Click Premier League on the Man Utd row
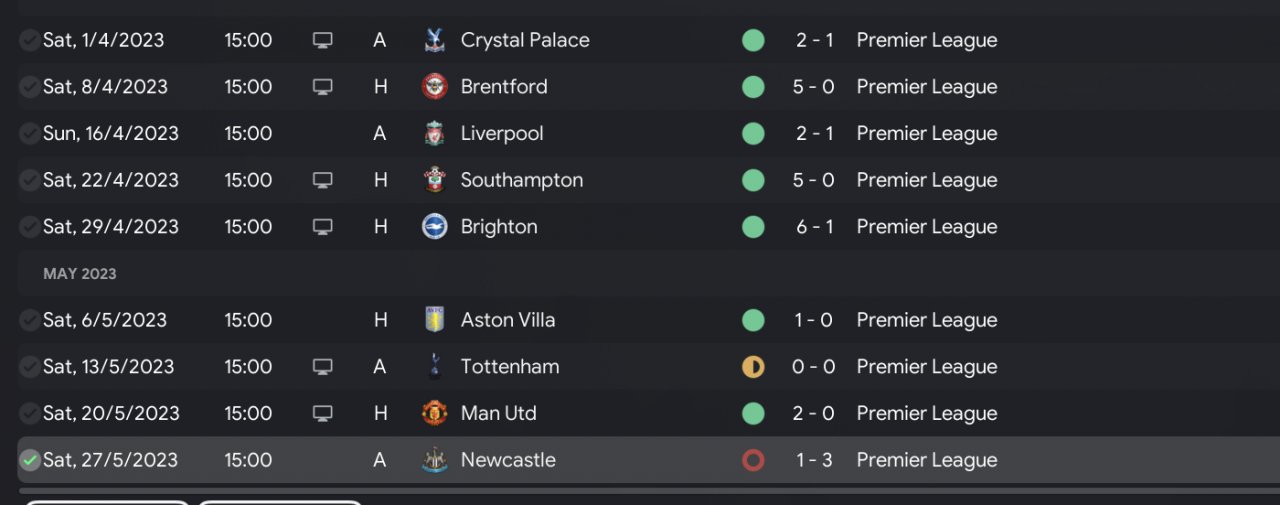This screenshot has height=505, width=1280. pos(926,413)
